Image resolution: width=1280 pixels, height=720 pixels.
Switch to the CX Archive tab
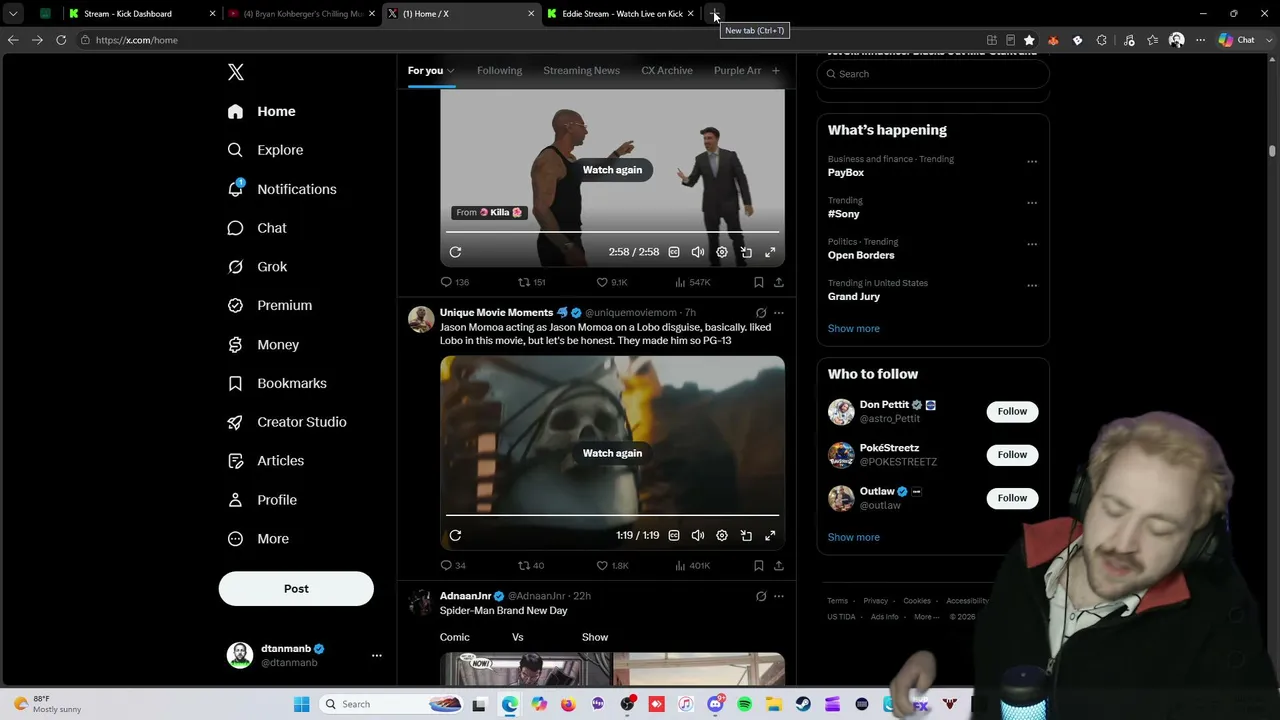tap(667, 71)
